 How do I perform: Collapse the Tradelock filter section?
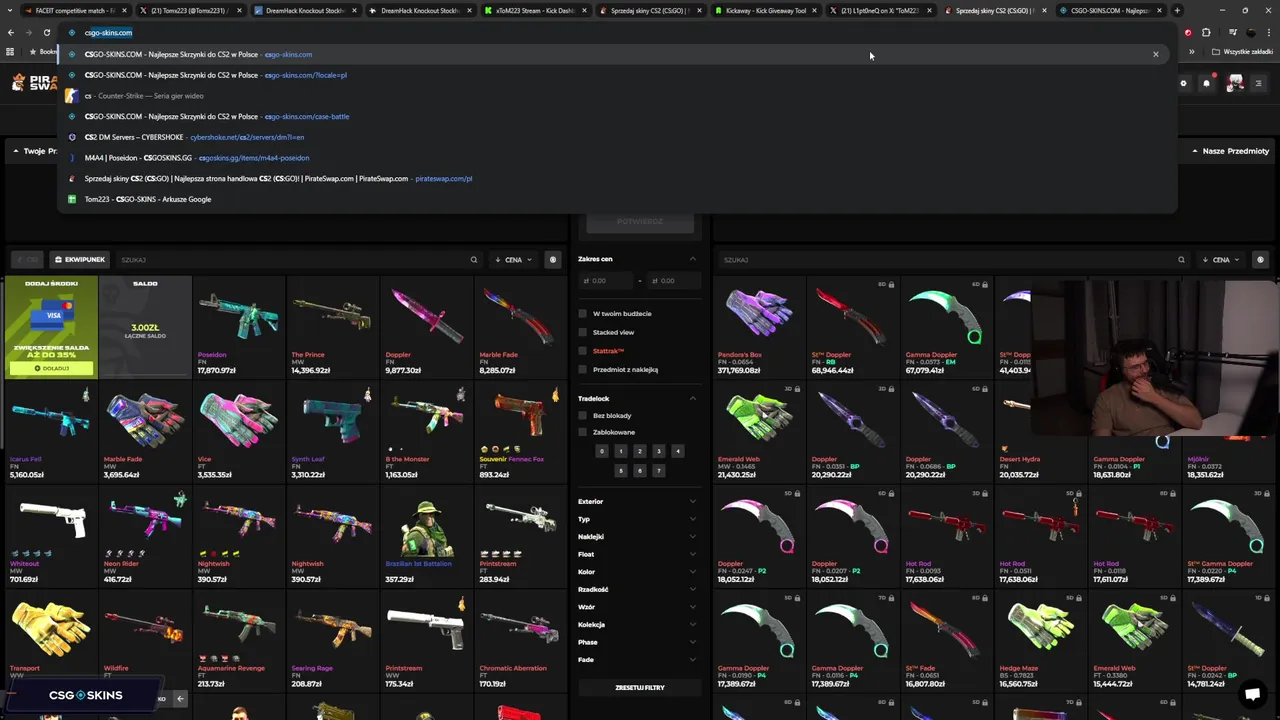coord(693,398)
